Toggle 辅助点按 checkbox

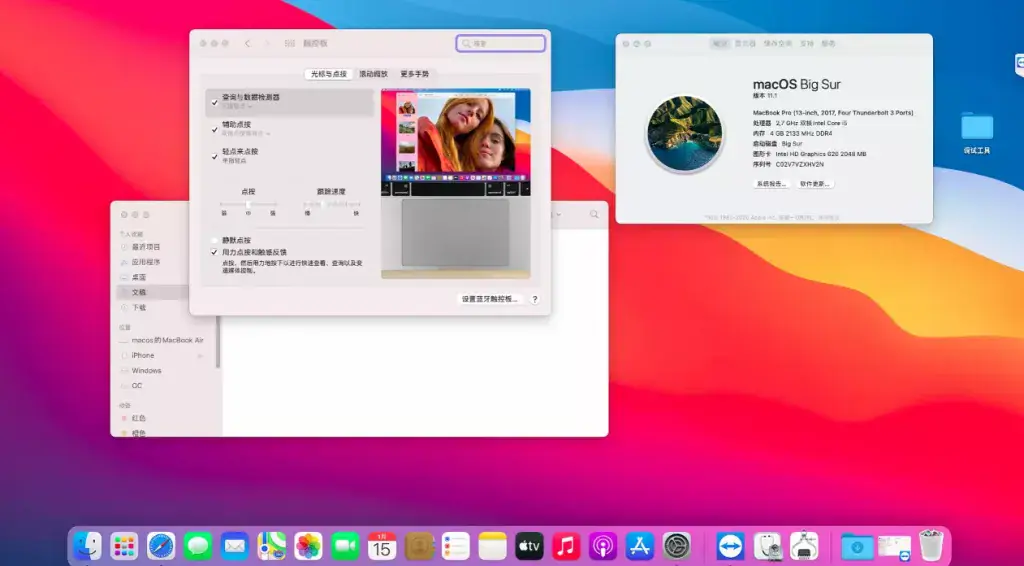click(x=214, y=129)
